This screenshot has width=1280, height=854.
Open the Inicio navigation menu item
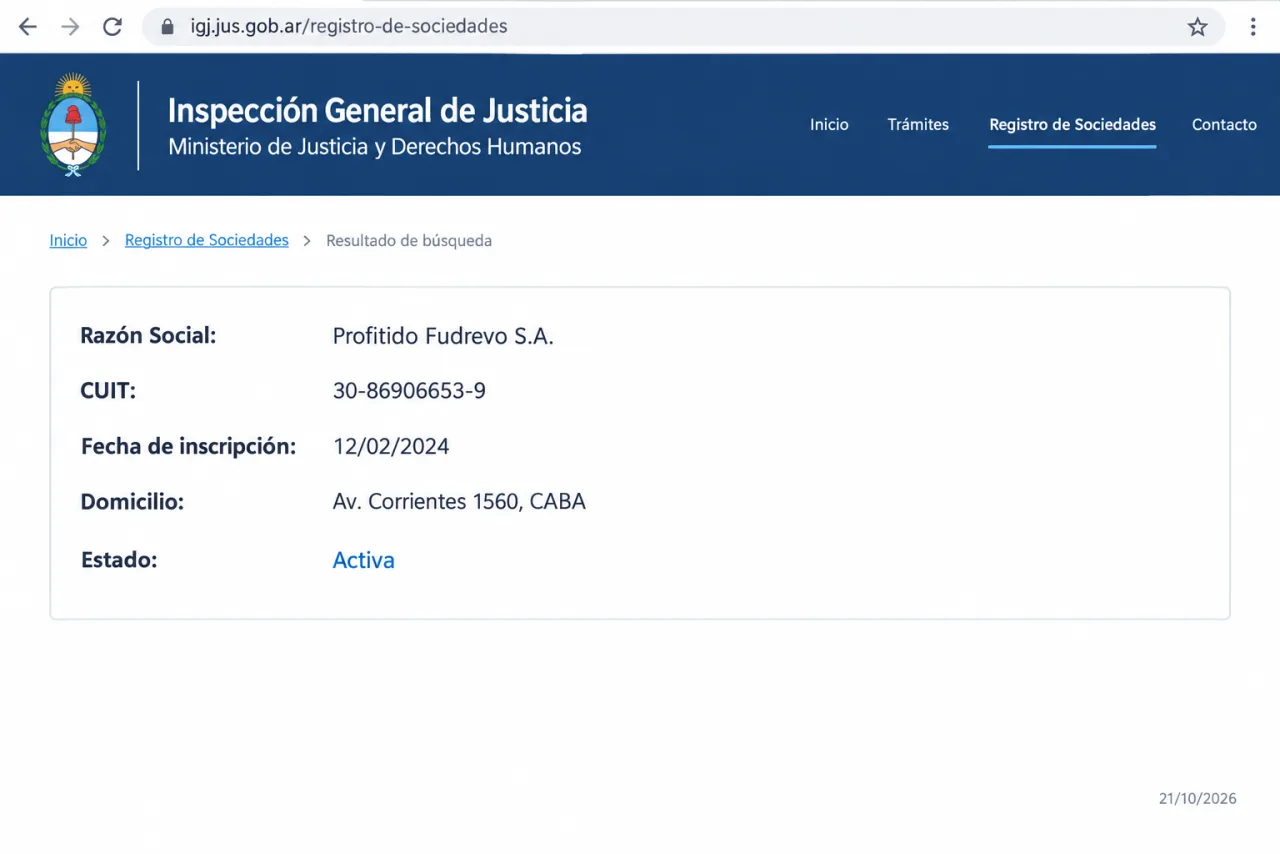pos(829,125)
